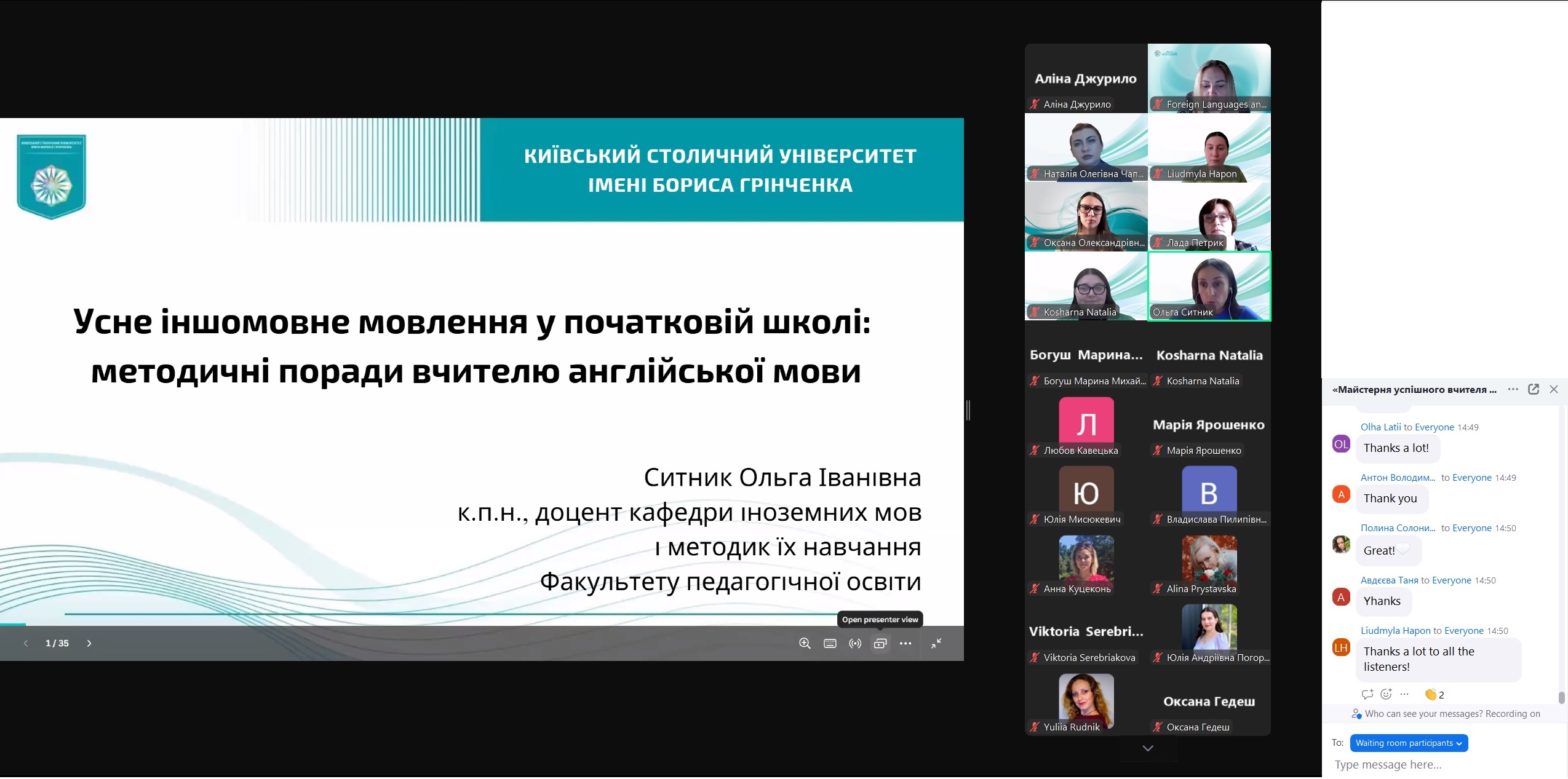Viewport: 1568px width, 779px height.
Task: Click Olha Latii sender name in chat
Action: 1380,427
